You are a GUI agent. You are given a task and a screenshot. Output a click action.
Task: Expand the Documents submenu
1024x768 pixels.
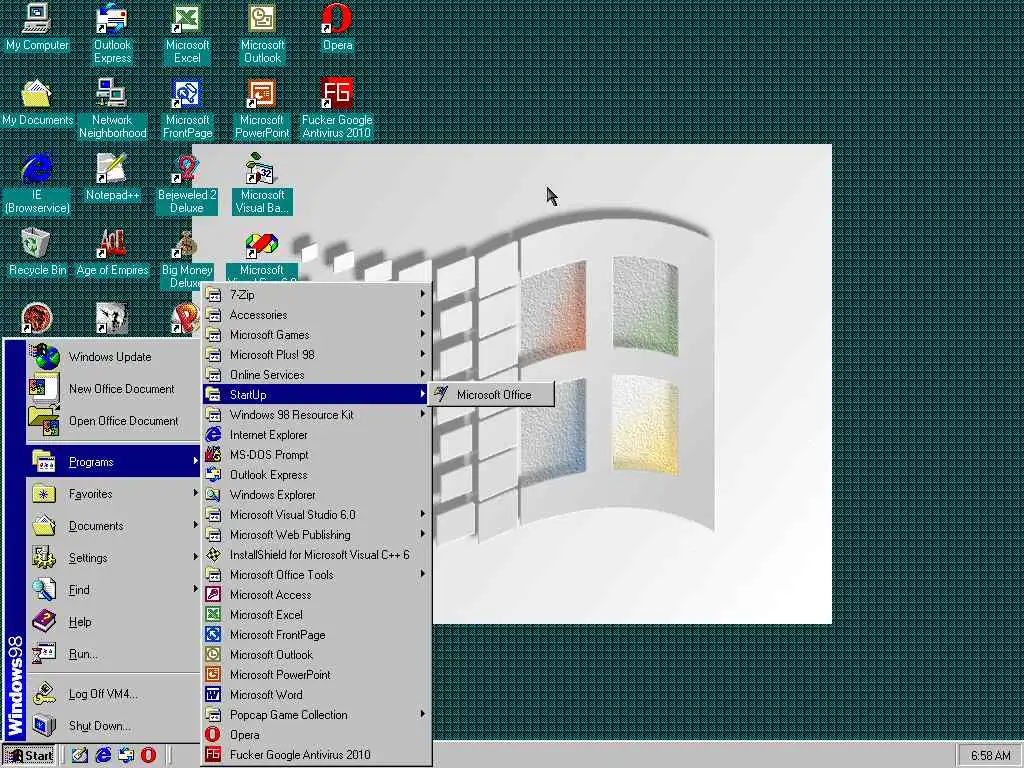coord(114,526)
